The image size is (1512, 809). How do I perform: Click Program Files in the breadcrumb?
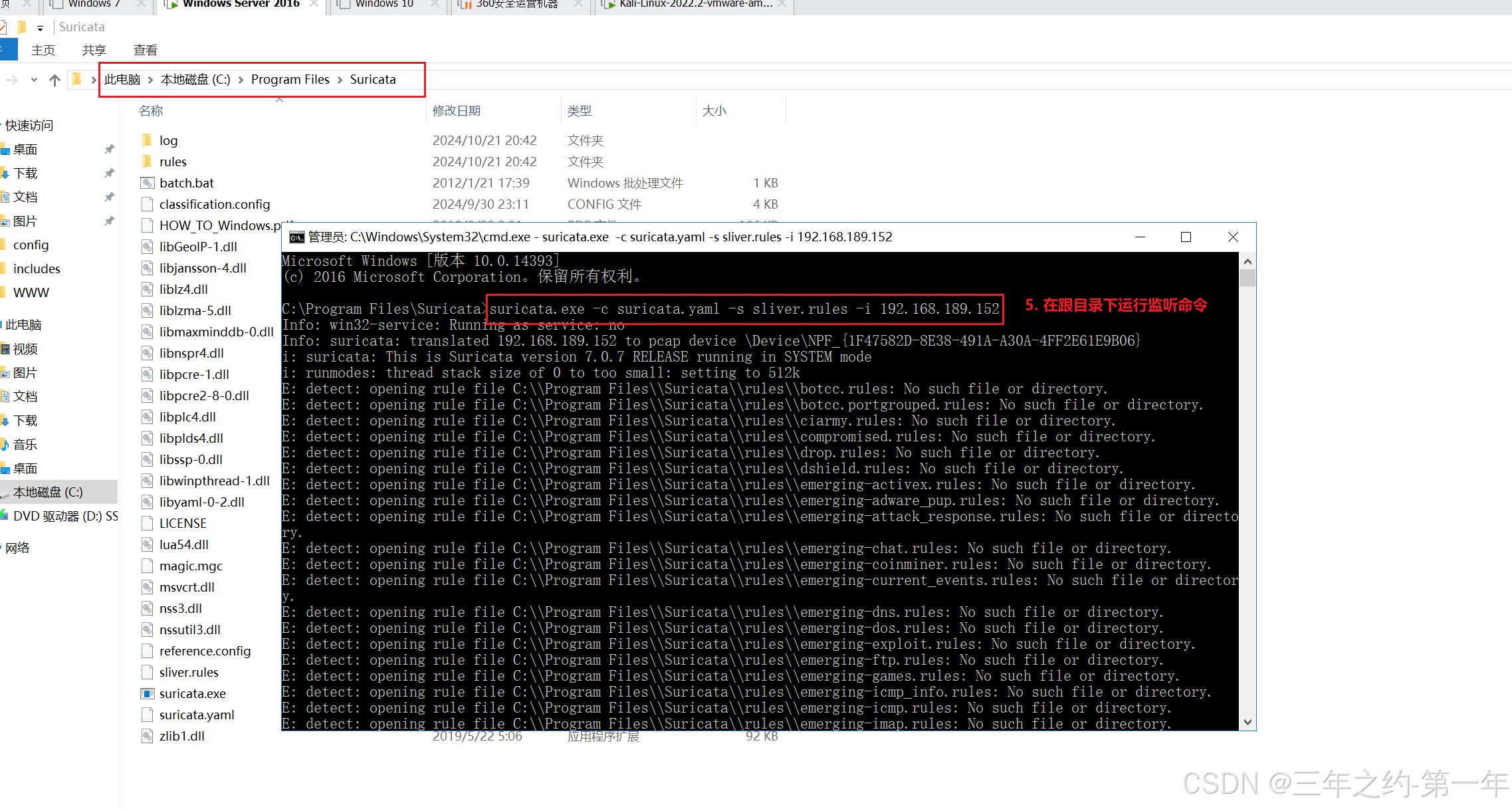tap(290, 80)
